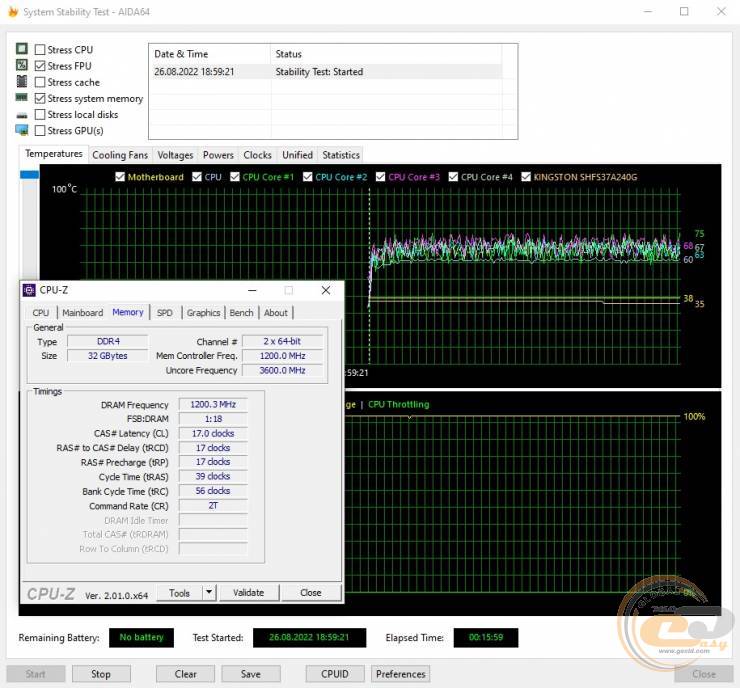740x688 pixels.
Task: Enable the Stress CPU checkbox
Action: (x=40, y=50)
